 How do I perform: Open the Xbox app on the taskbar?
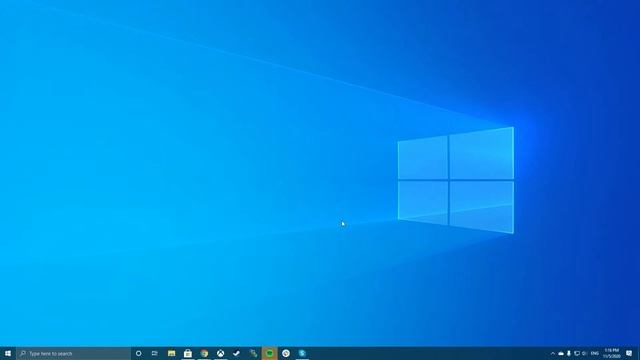tap(220, 353)
